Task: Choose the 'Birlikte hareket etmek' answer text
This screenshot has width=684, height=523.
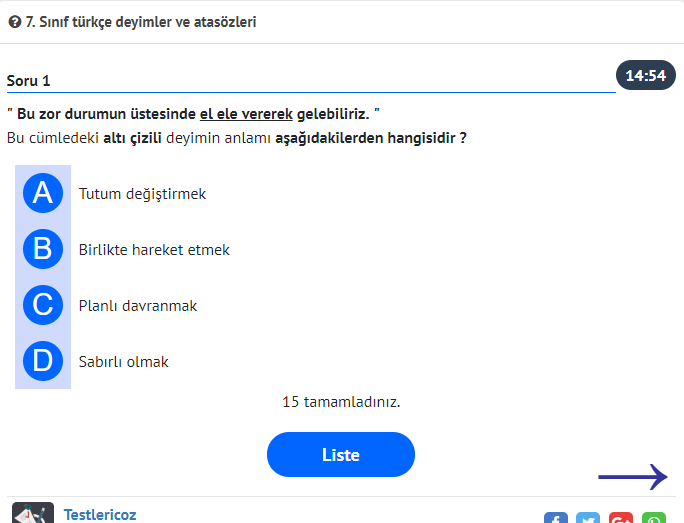Action: [154, 250]
